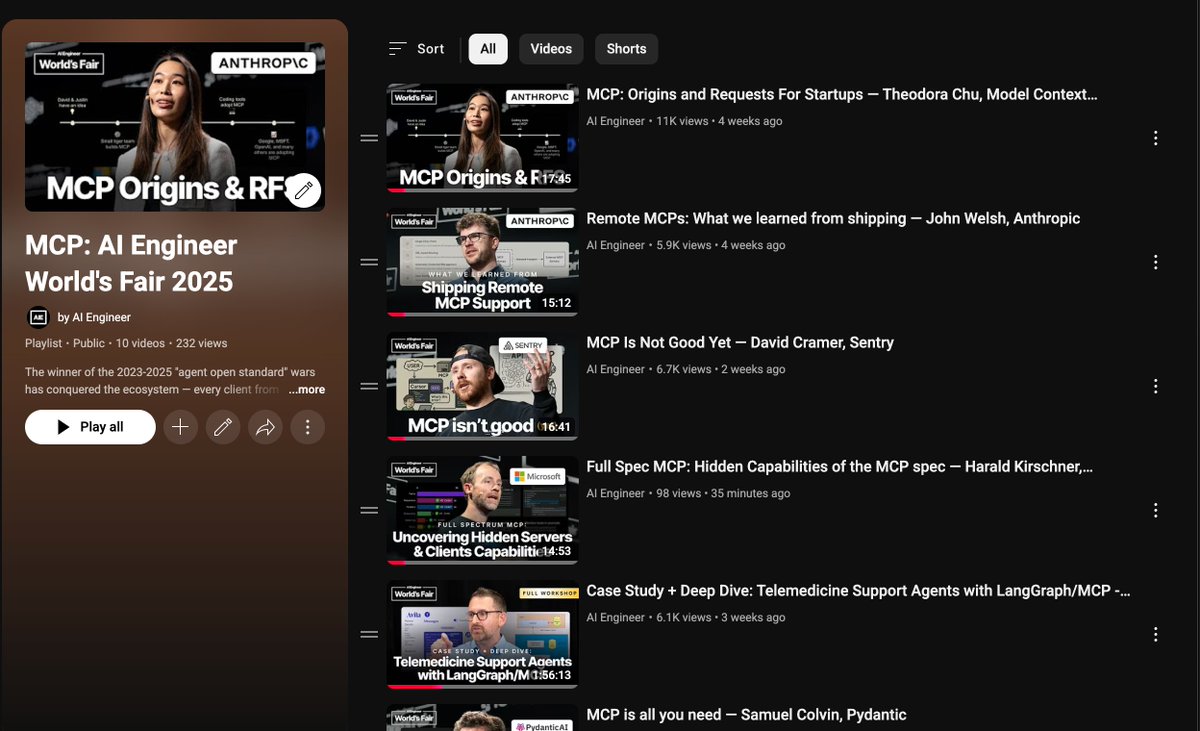Open title 'MCP Is Not Good Yet — David Cramer'
Screen dimensions: 1200x731
[740, 343]
